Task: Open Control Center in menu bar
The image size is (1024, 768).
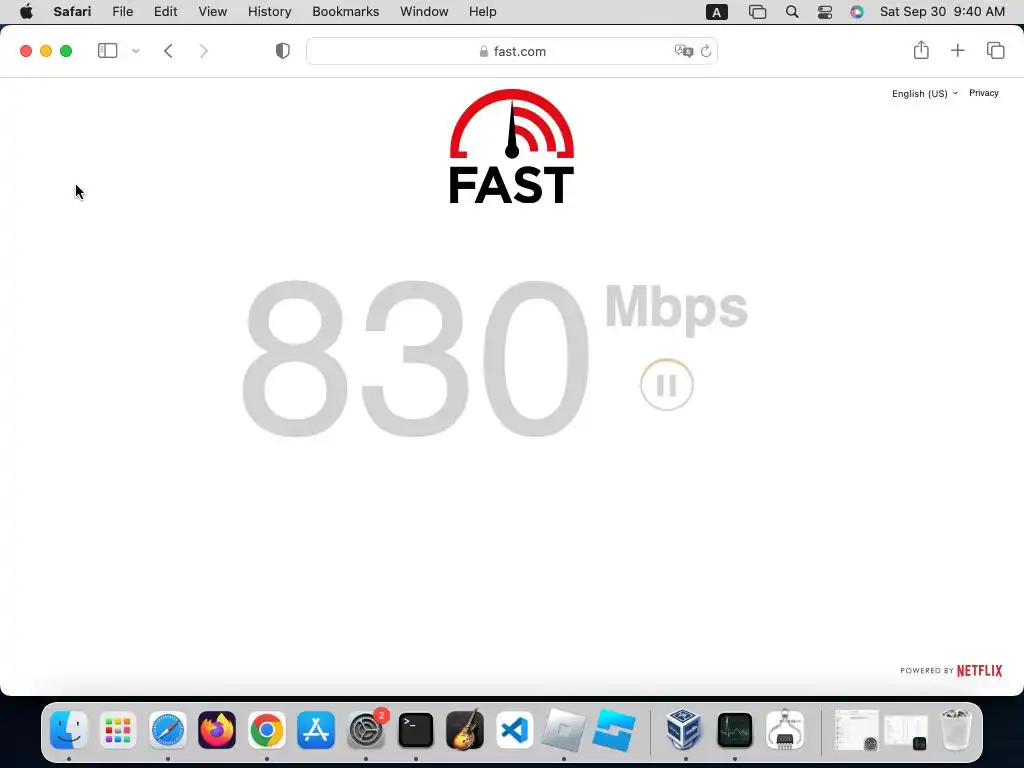Action: tap(825, 12)
